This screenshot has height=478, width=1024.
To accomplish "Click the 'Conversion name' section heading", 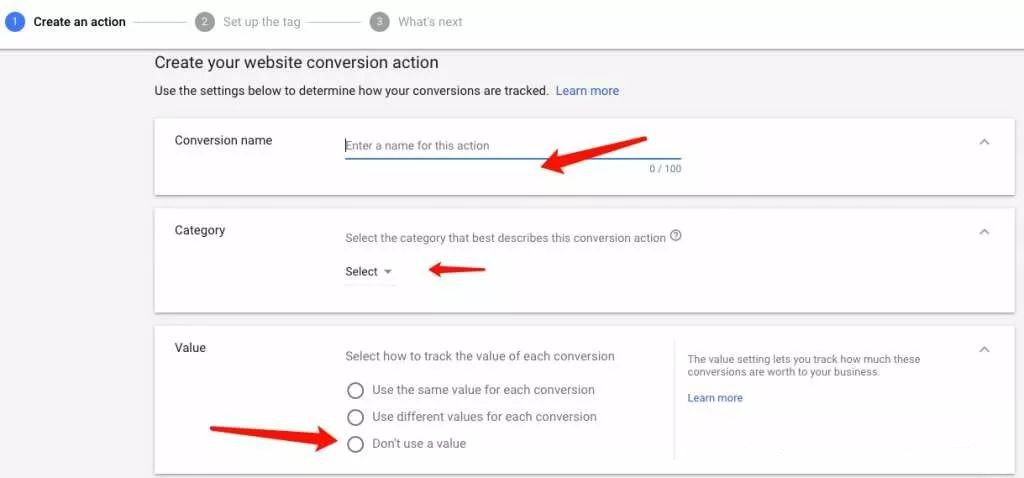I will tap(223, 141).
